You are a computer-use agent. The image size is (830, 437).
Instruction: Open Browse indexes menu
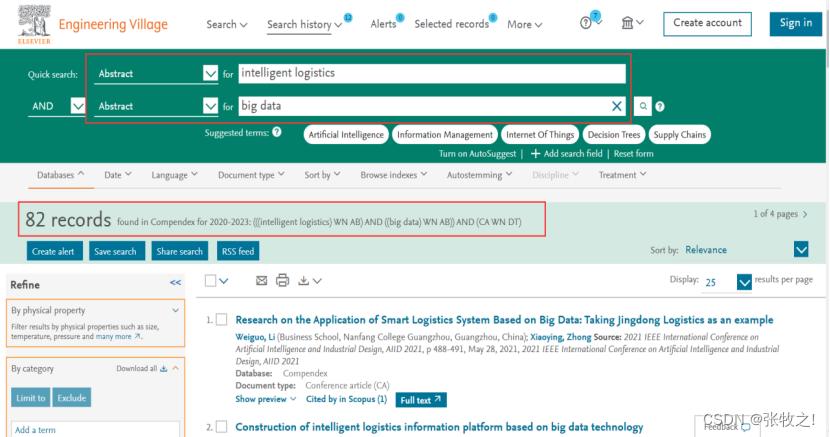(x=393, y=175)
